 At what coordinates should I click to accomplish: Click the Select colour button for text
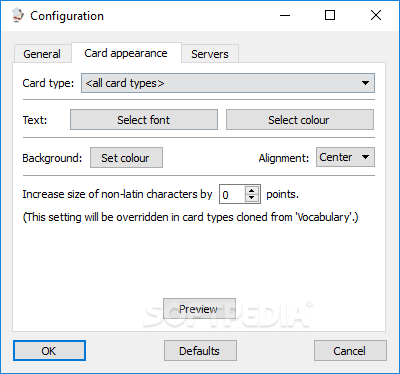pos(300,120)
